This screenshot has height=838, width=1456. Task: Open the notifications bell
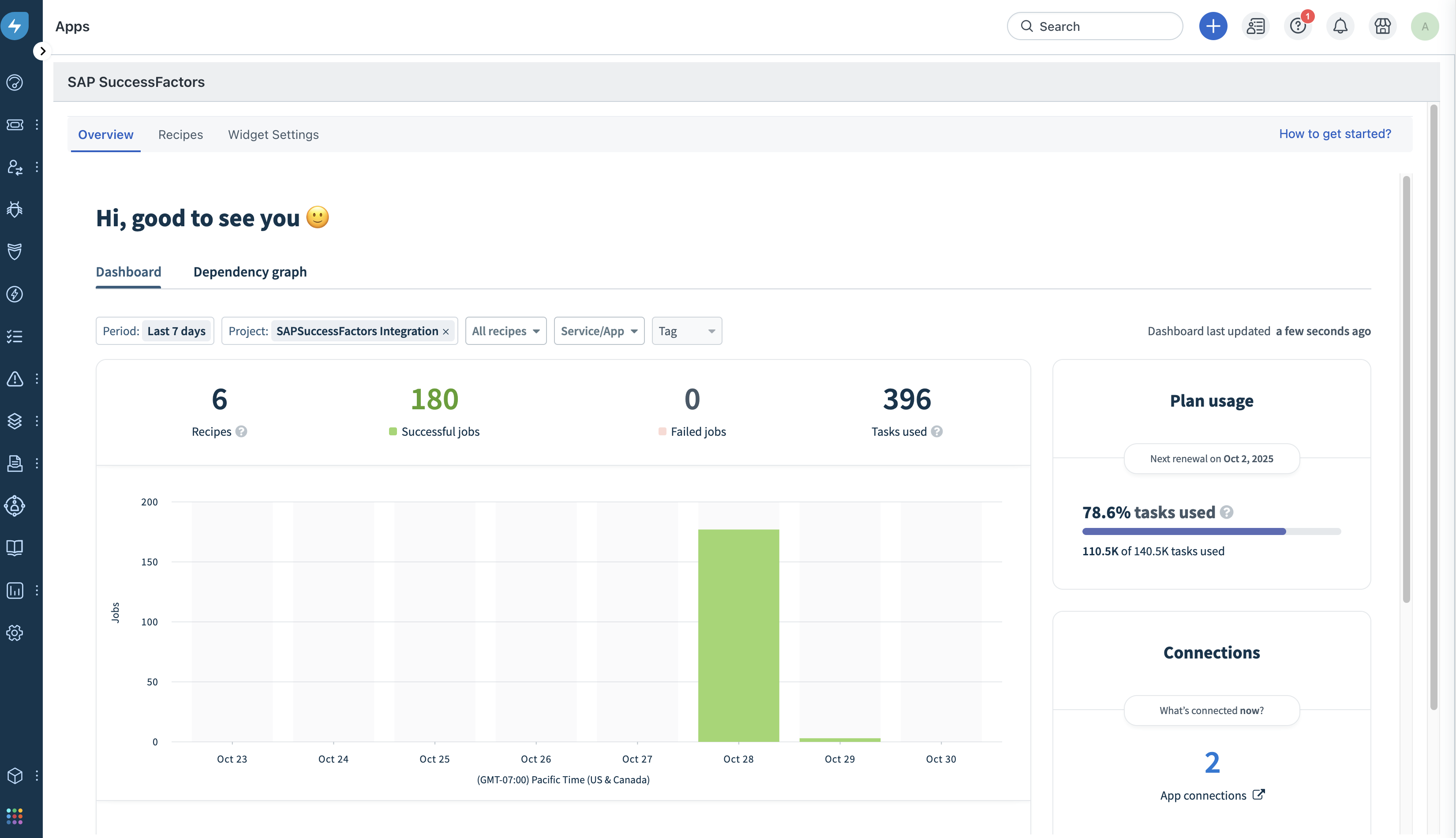pyautogui.click(x=1340, y=26)
